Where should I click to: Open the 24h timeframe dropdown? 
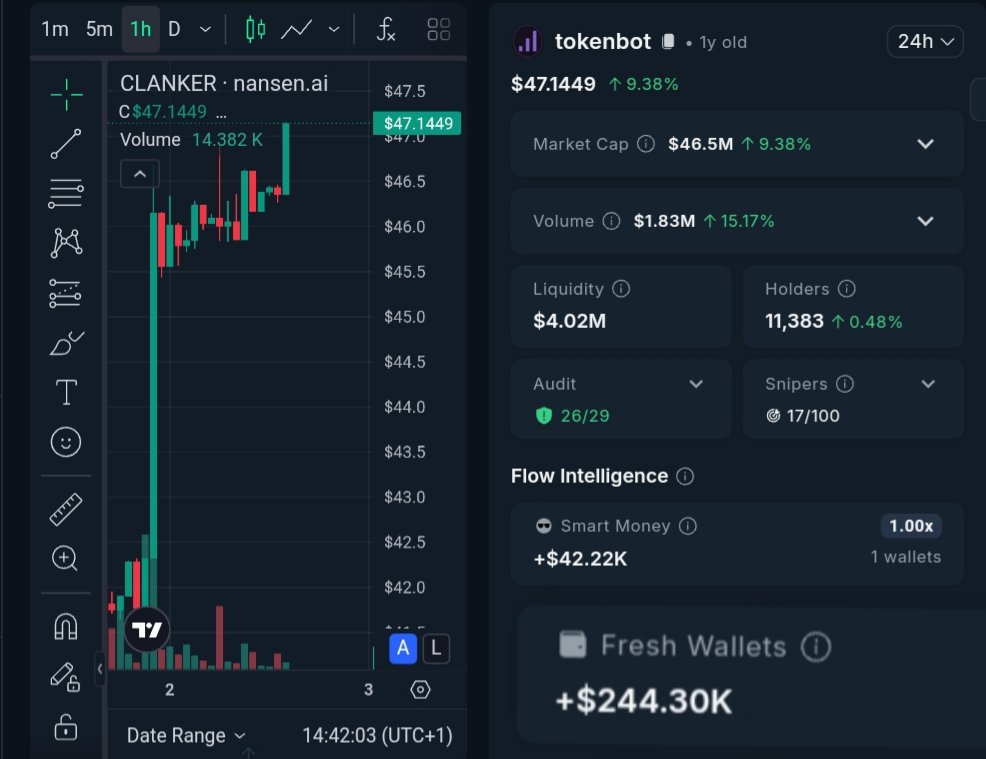[925, 42]
